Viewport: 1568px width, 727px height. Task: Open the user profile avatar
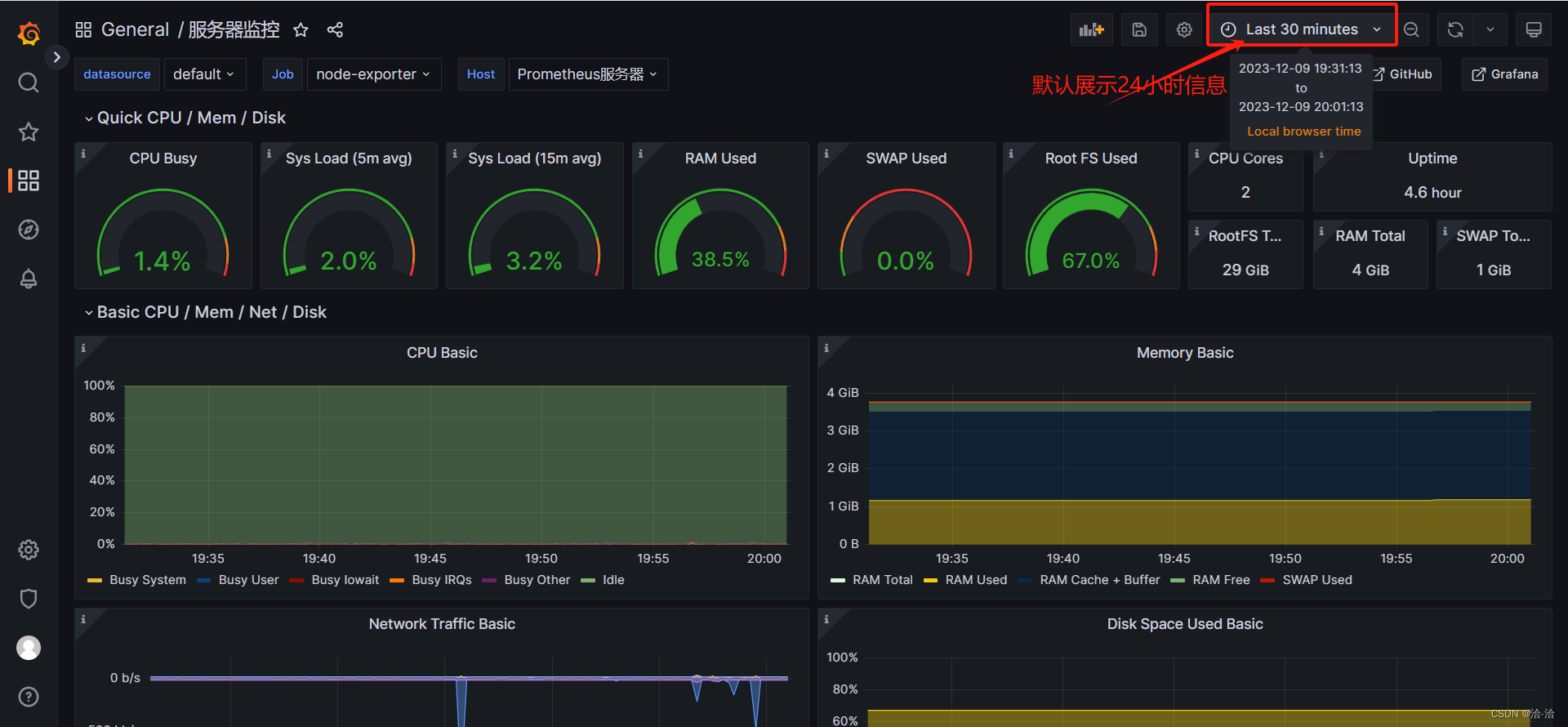click(x=29, y=648)
